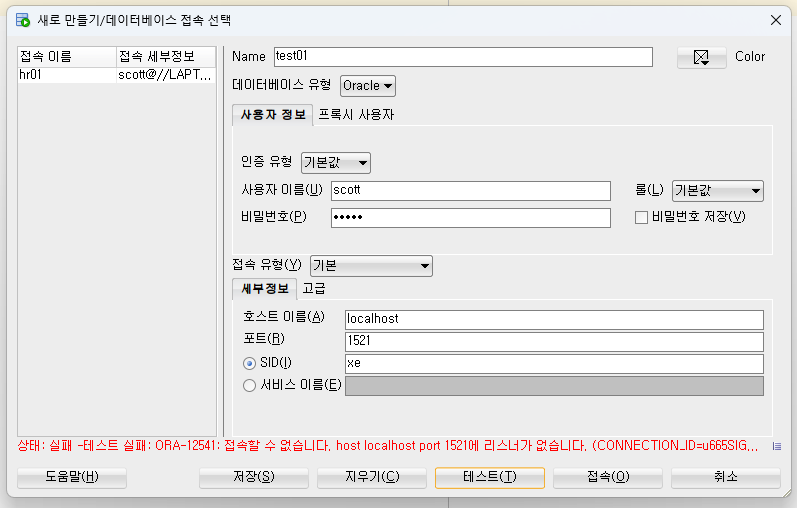Click the connection dialog title icon
The image size is (797, 508).
point(23,20)
